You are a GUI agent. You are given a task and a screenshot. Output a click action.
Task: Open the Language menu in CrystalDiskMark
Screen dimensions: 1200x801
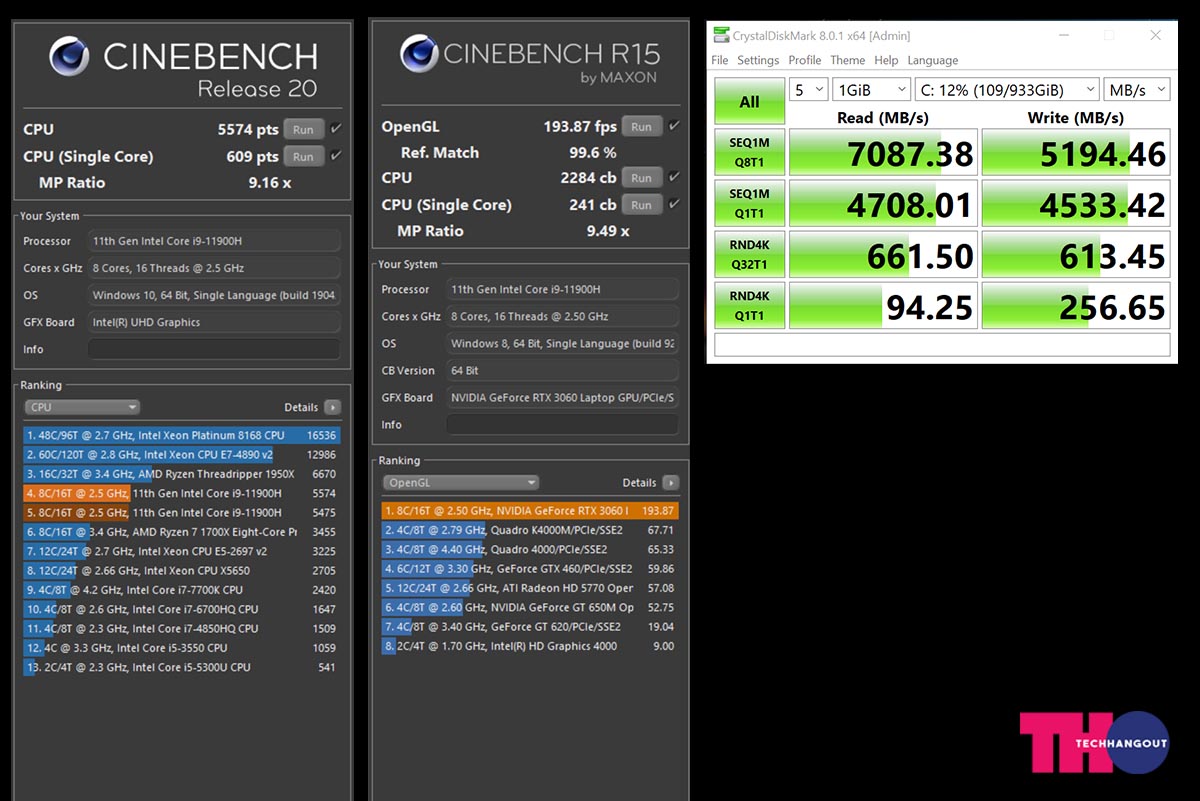click(x=932, y=60)
